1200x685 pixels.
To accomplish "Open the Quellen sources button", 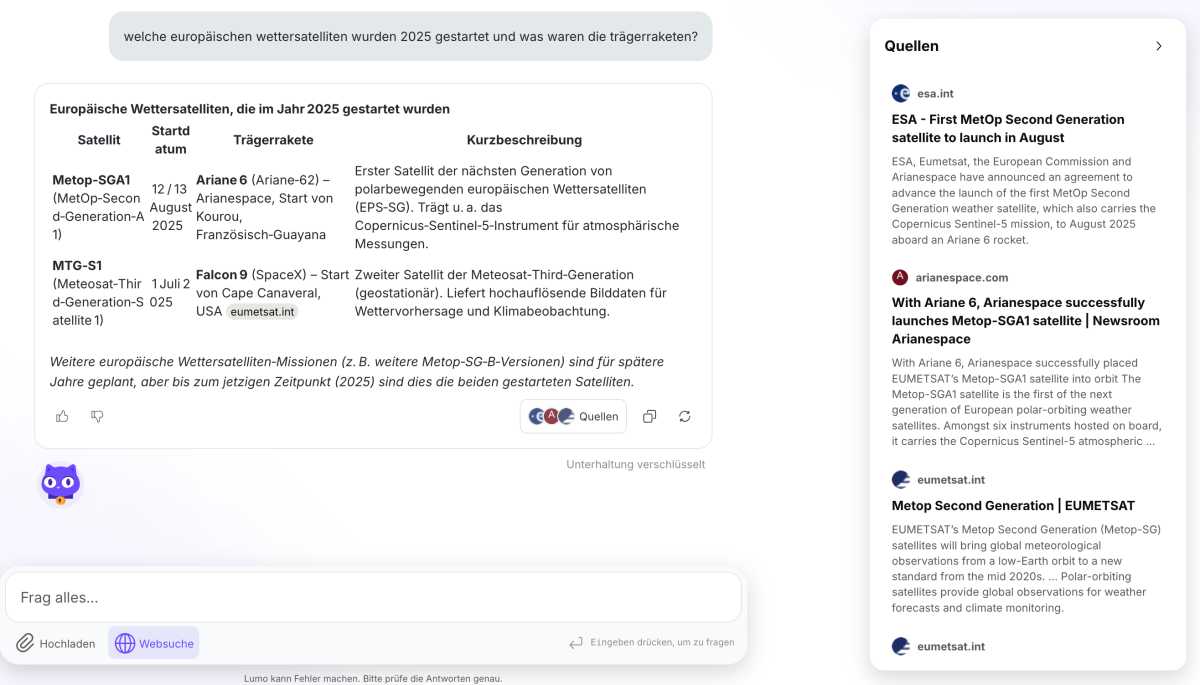I will [x=574, y=416].
